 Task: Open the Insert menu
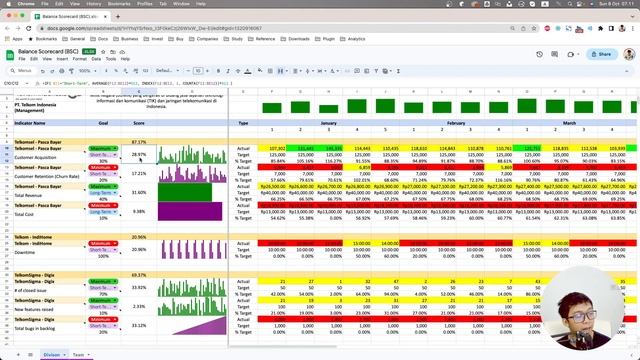62,59
